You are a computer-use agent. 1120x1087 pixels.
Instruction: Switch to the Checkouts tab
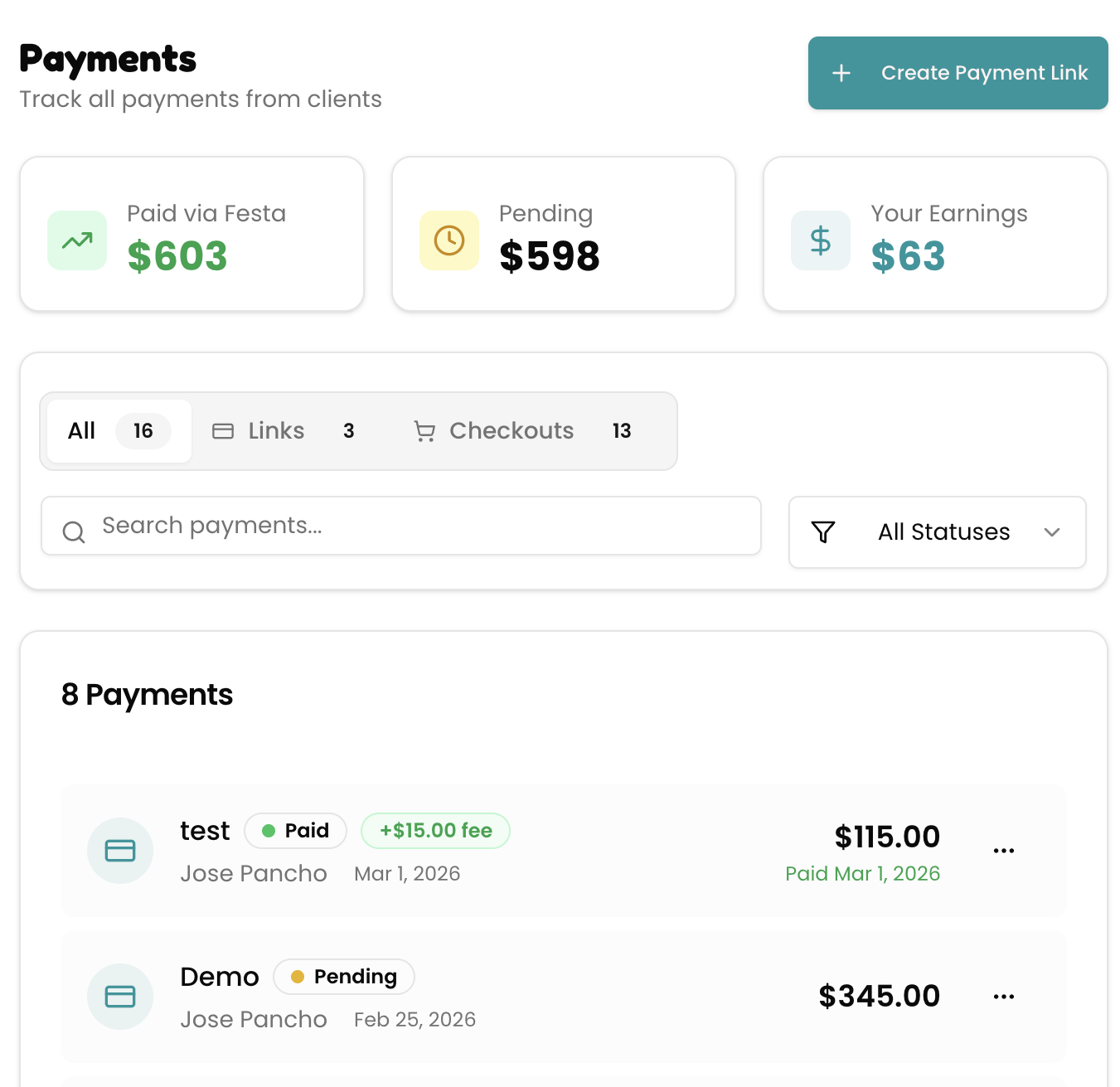[512, 431]
